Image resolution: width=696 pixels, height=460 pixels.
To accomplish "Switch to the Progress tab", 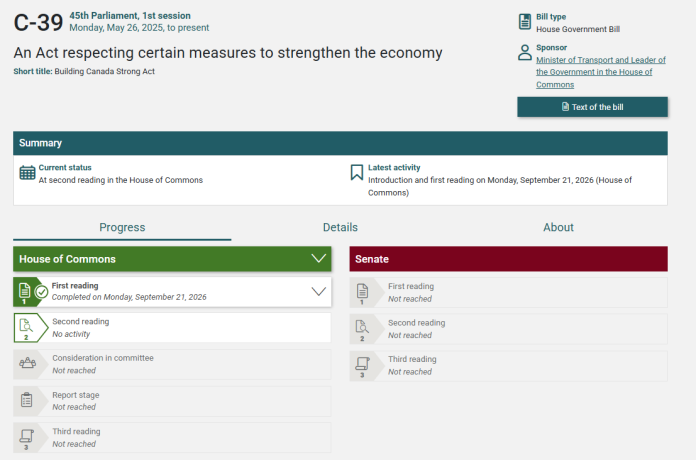I will (x=122, y=227).
